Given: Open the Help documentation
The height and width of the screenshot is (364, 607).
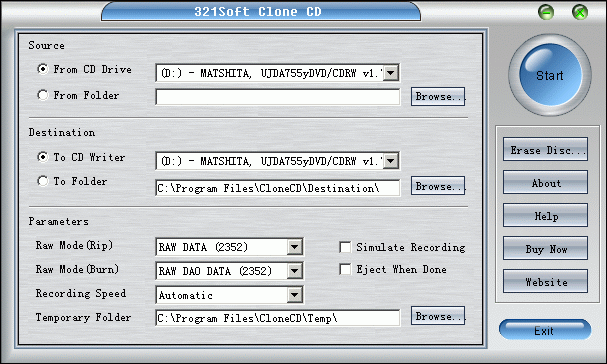Looking at the screenshot, I should [545, 215].
